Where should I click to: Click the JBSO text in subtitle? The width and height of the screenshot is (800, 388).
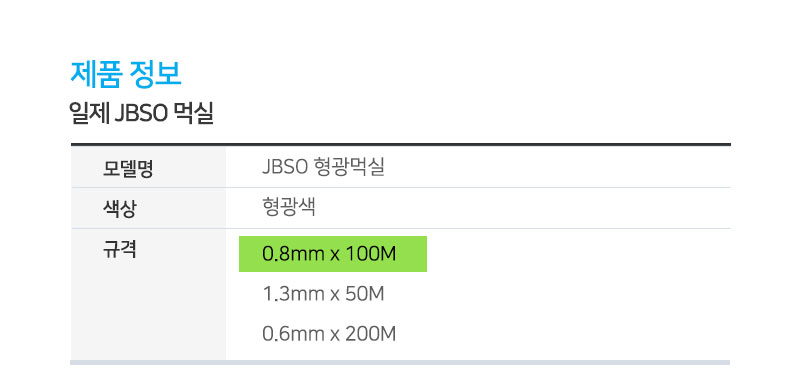[x=141, y=114]
